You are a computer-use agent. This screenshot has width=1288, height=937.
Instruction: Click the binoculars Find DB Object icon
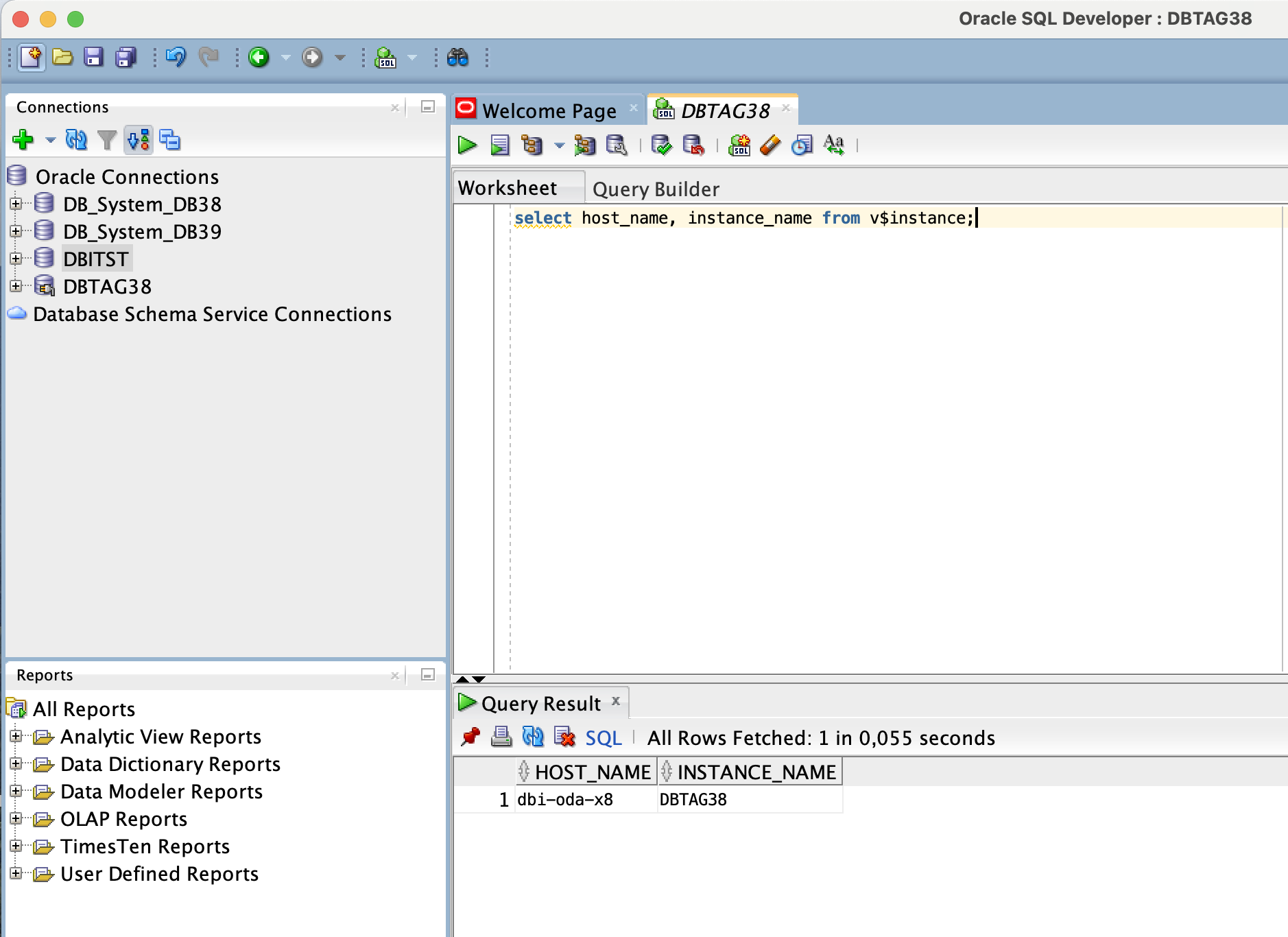point(457,57)
